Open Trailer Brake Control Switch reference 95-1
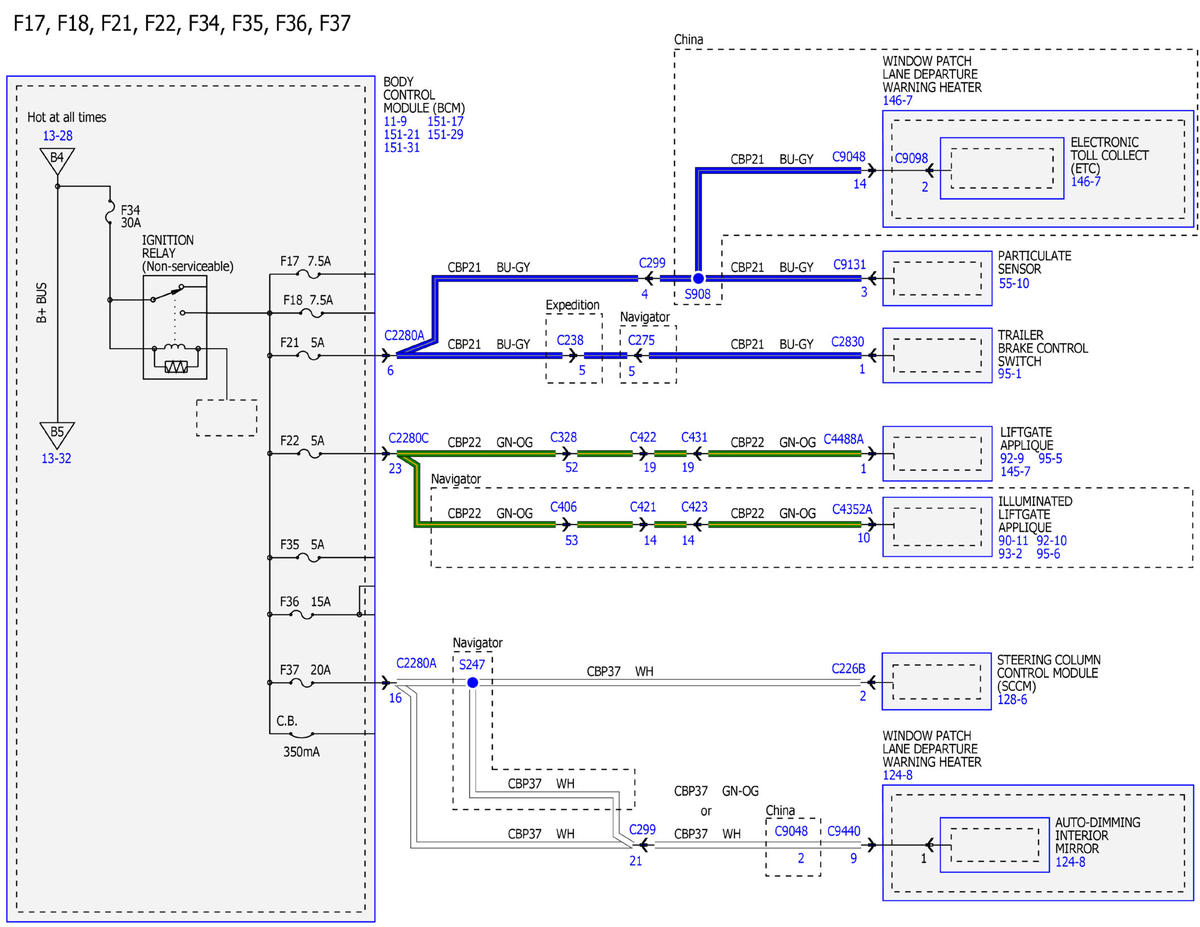Viewport: 1200px width, 927px height. tap(1010, 375)
